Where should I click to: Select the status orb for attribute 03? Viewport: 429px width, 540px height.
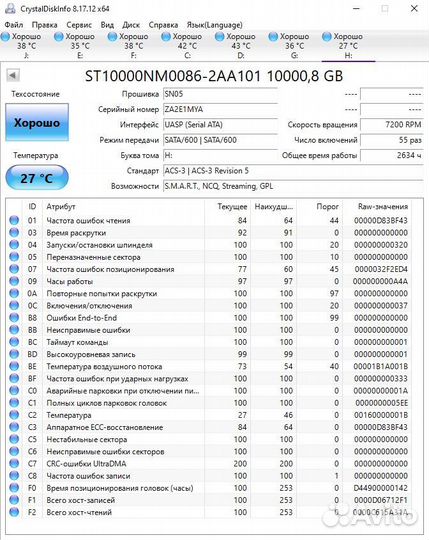coord(14,232)
